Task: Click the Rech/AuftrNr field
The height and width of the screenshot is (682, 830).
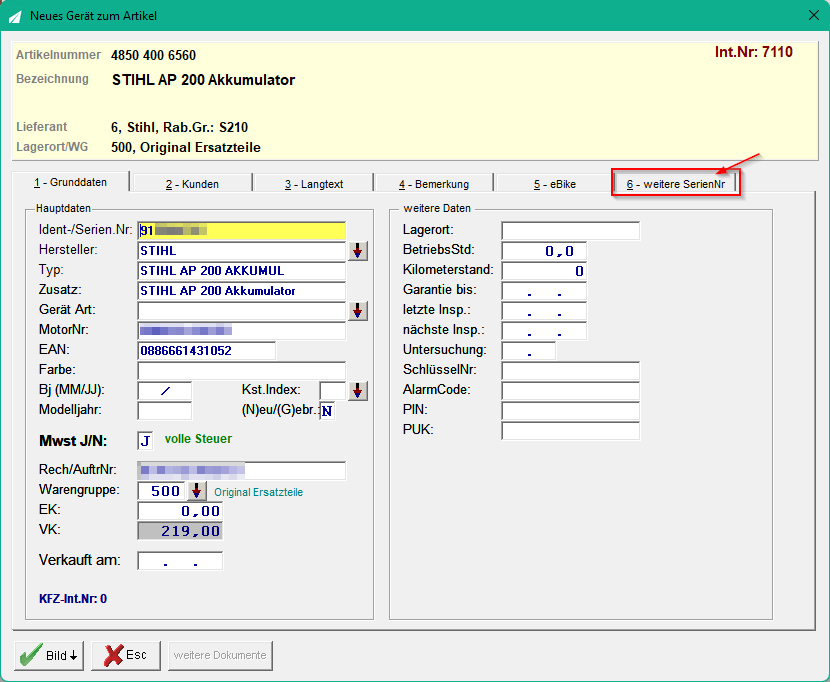Action: coord(241,470)
